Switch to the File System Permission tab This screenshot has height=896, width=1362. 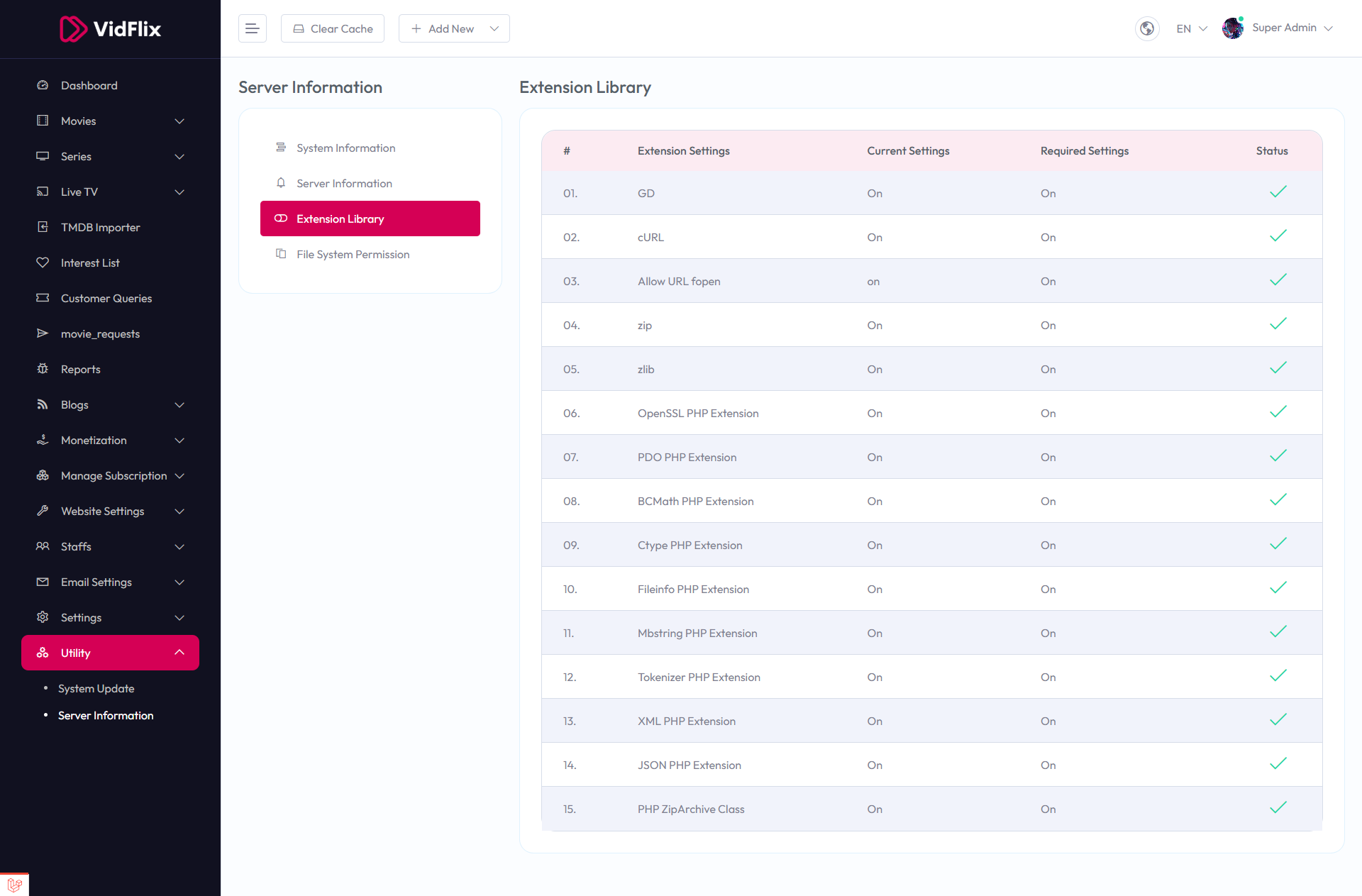coord(353,254)
